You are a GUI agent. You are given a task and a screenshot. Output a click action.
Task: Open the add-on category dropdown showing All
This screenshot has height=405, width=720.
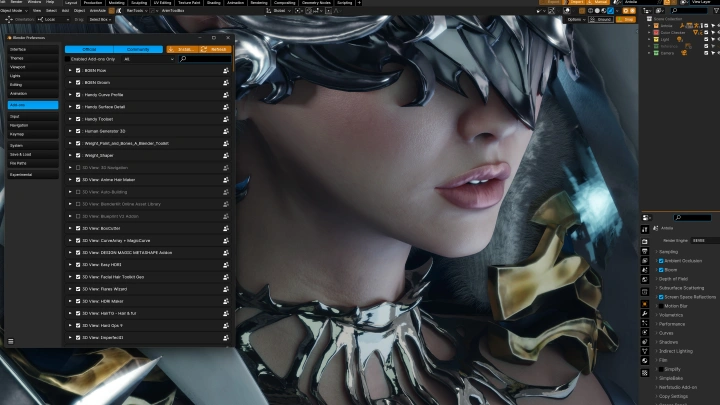click(149, 59)
